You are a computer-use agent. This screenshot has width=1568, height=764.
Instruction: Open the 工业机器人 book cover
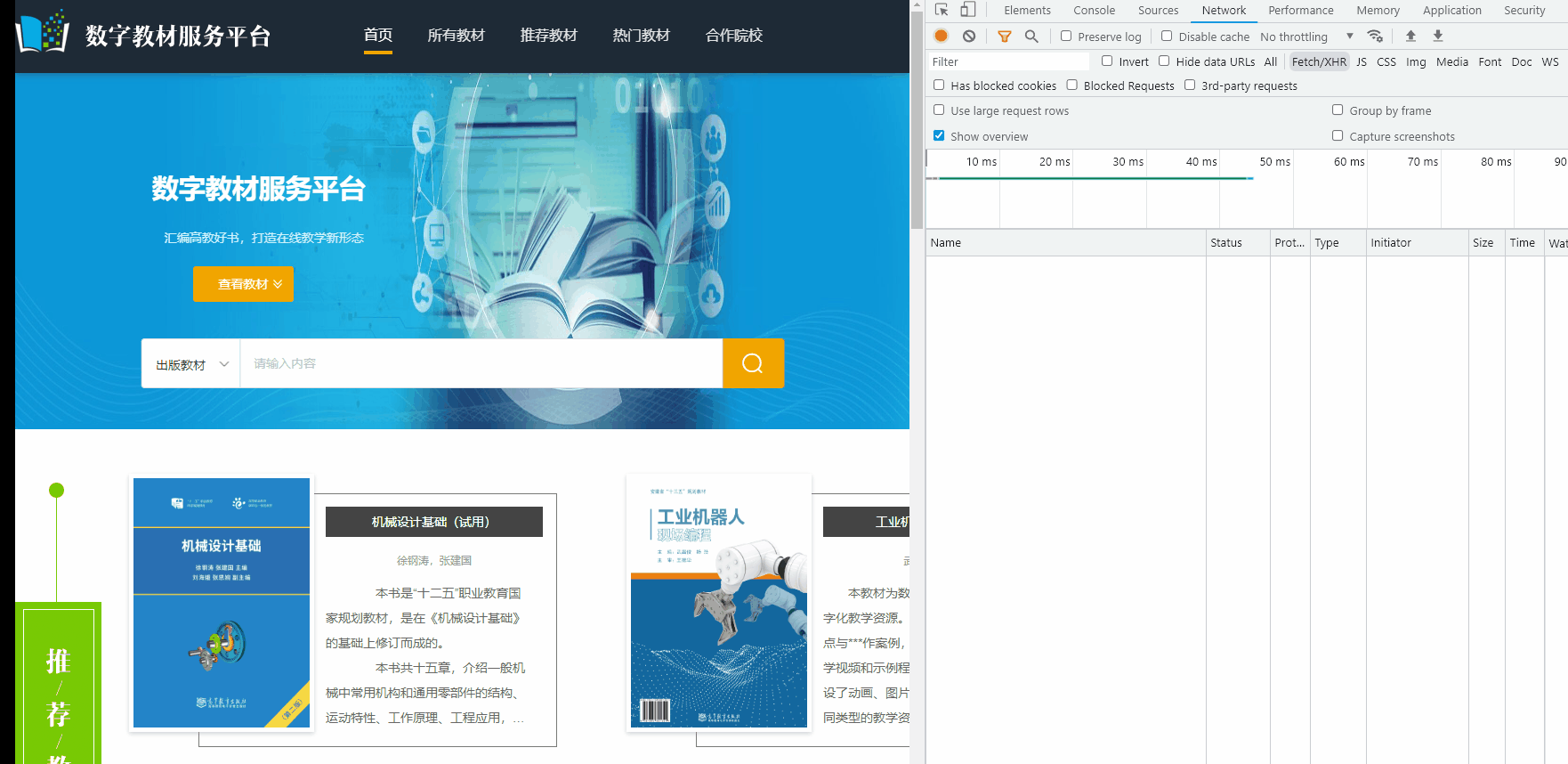tap(719, 603)
